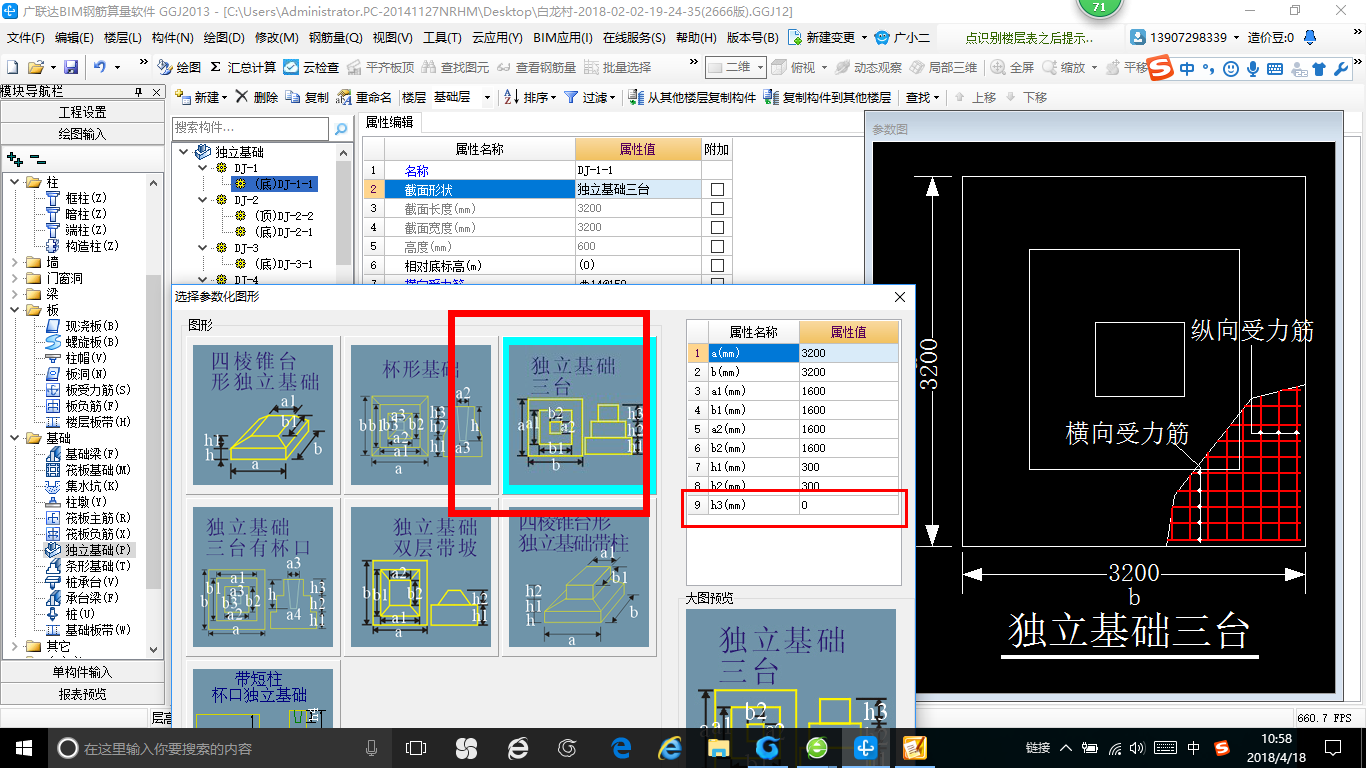Click 从其他楼层复制构件 button
The width and height of the screenshot is (1366, 768).
point(692,97)
